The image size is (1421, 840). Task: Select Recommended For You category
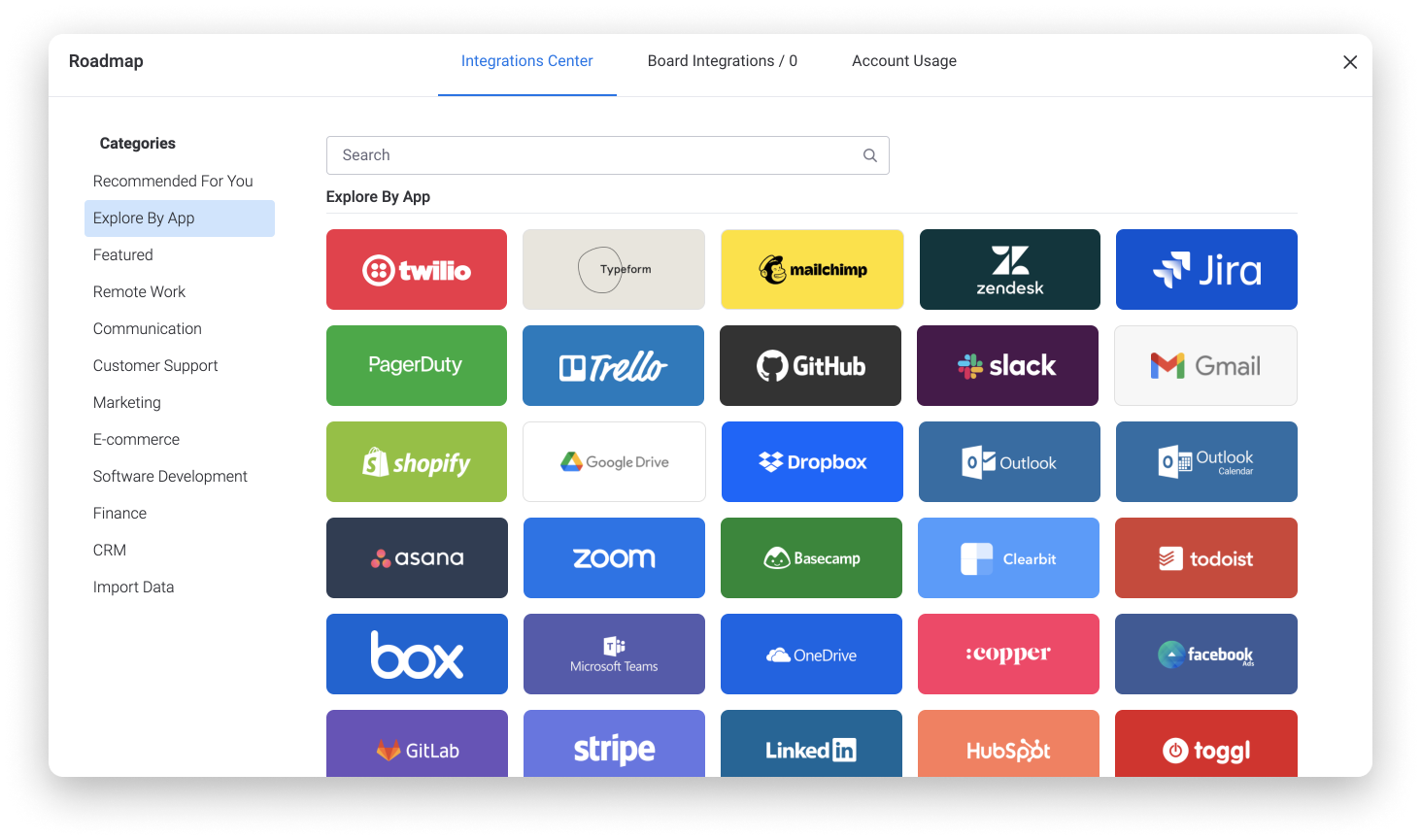click(x=180, y=182)
